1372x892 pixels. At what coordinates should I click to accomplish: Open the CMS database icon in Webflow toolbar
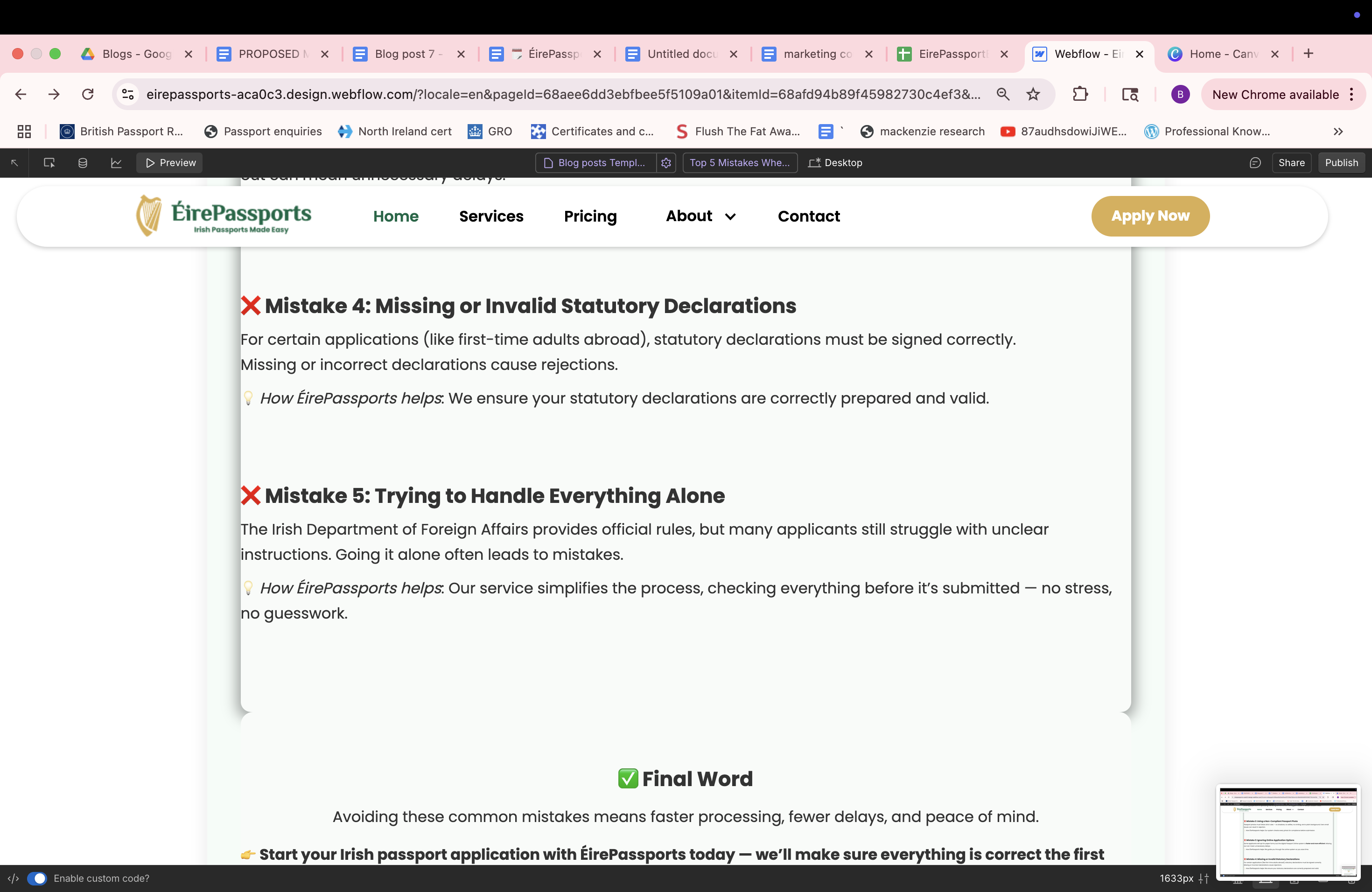pyautogui.click(x=83, y=163)
